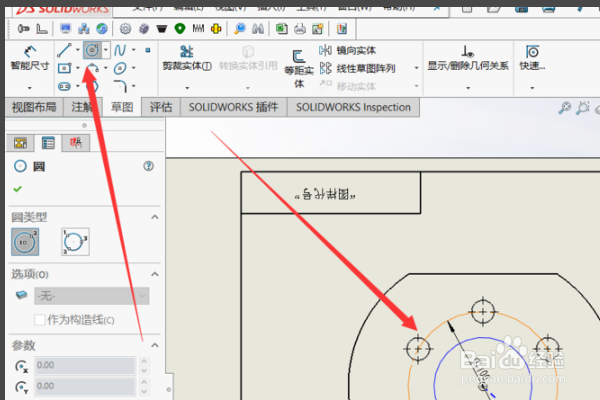This screenshot has height=400, width=600.
Task: Select perimeter (3-point) circle type
Action: pyautogui.click(x=75, y=242)
